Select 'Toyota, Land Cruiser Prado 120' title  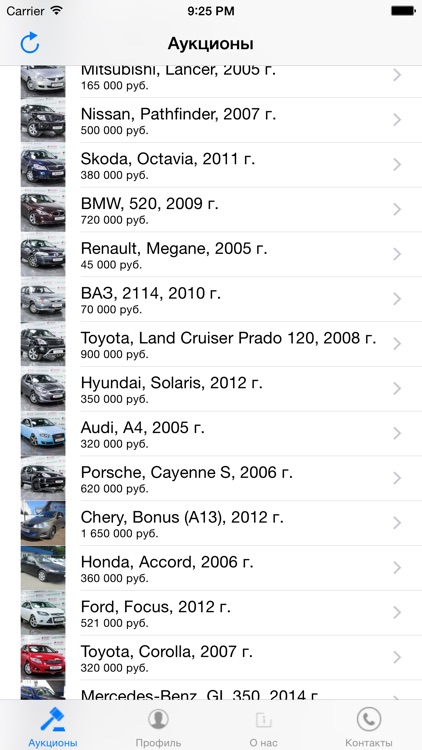pos(200,338)
